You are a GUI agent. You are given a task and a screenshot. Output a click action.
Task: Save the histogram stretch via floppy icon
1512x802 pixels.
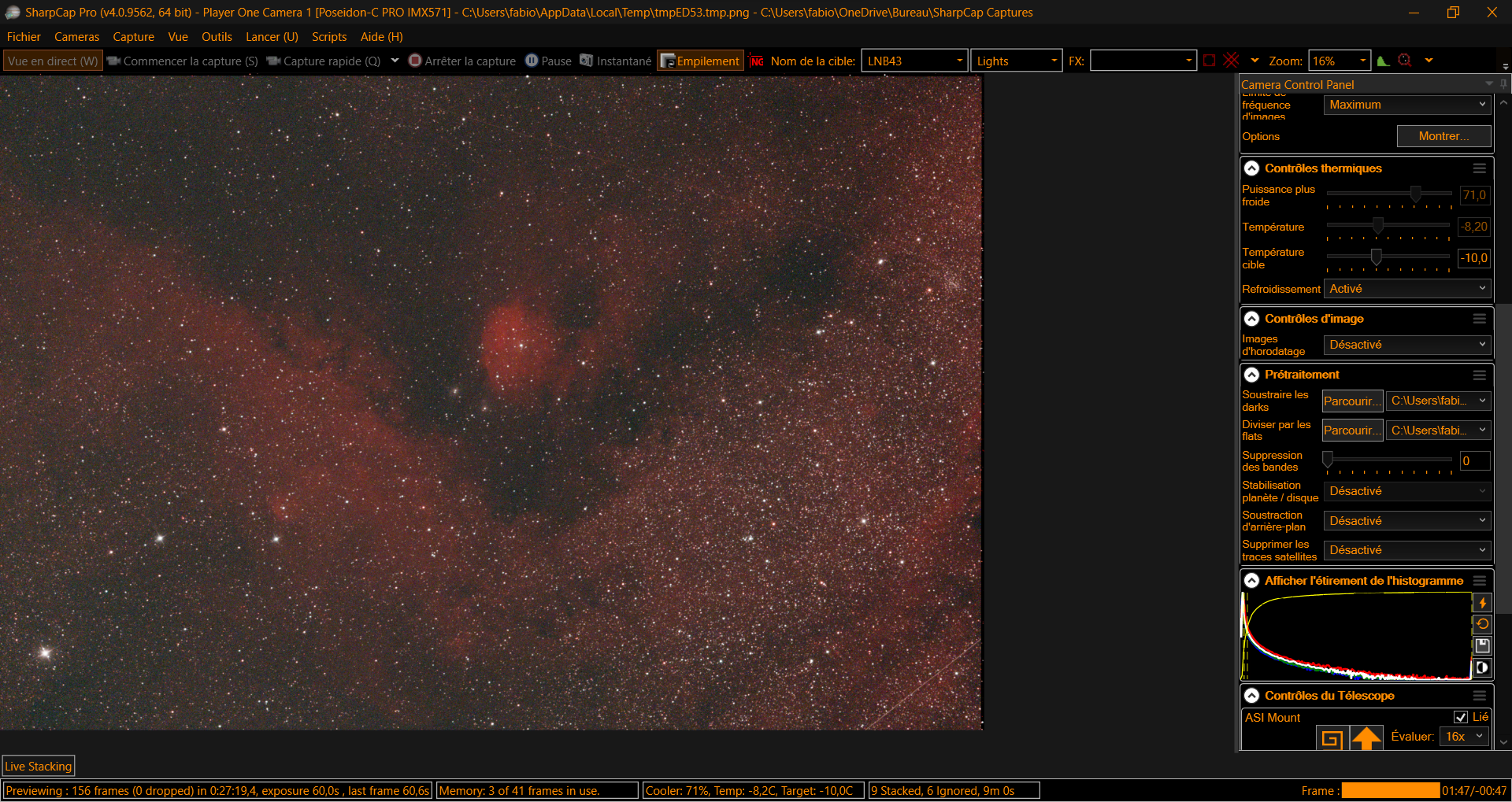(x=1482, y=646)
